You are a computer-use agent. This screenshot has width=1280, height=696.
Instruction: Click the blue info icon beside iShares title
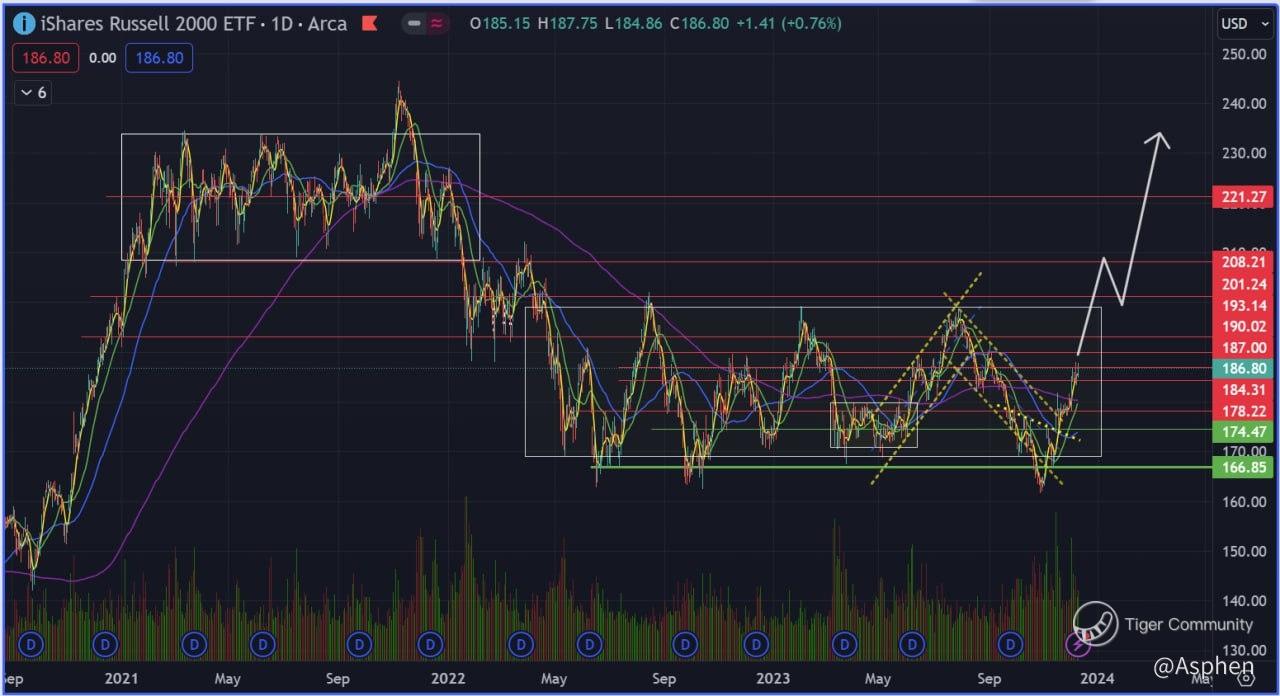tap(25, 23)
